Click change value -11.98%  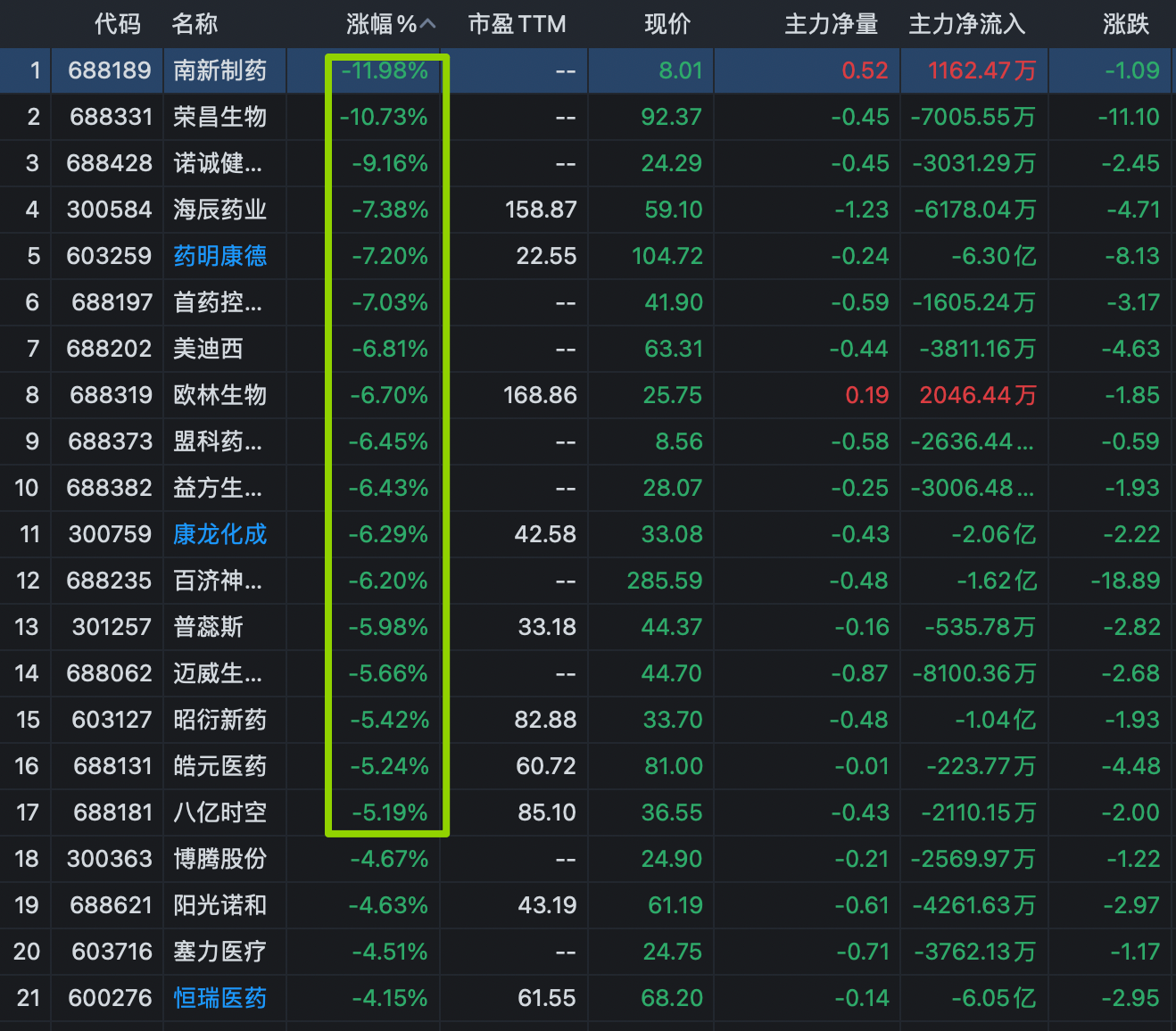(385, 70)
